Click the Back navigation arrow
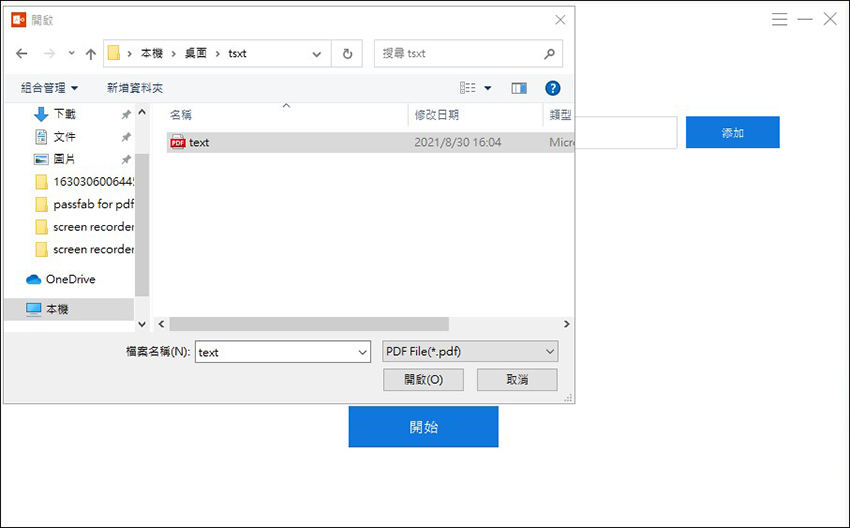850x528 pixels. point(22,54)
